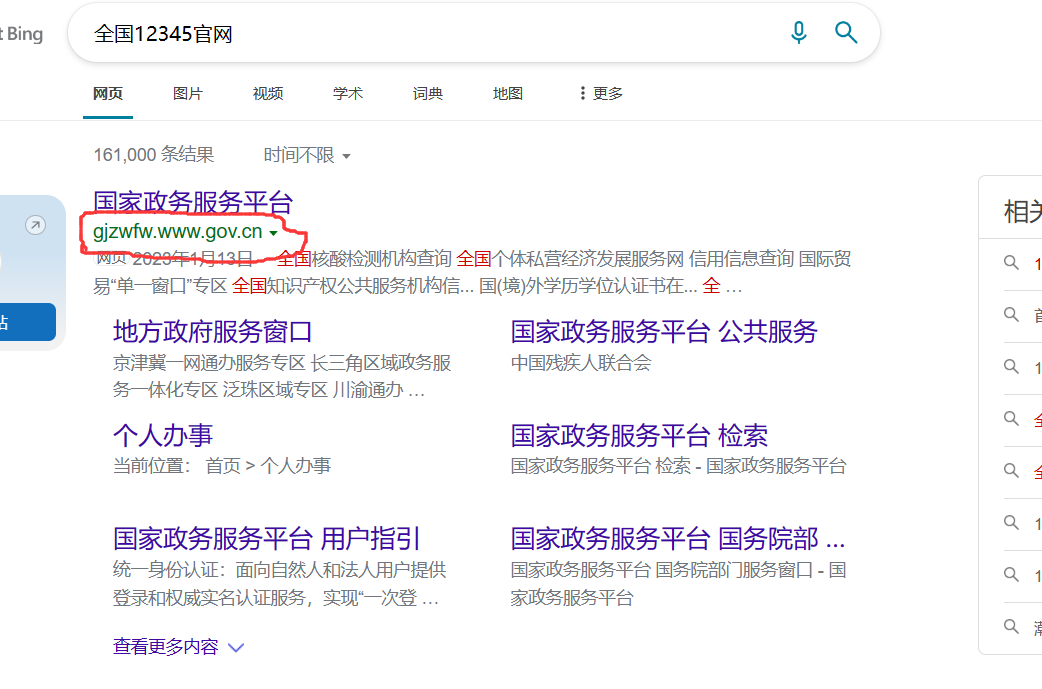This screenshot has height=689, width=1042.
Task: Click the magnifier search button icon
Action: tap(846, 32)
